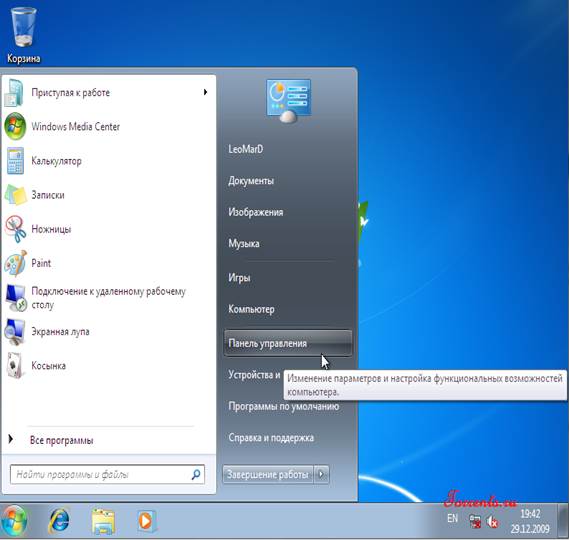The image size is (569, 540).
Task: Open Панель управления control panel
Action: [x=288, y=343]
